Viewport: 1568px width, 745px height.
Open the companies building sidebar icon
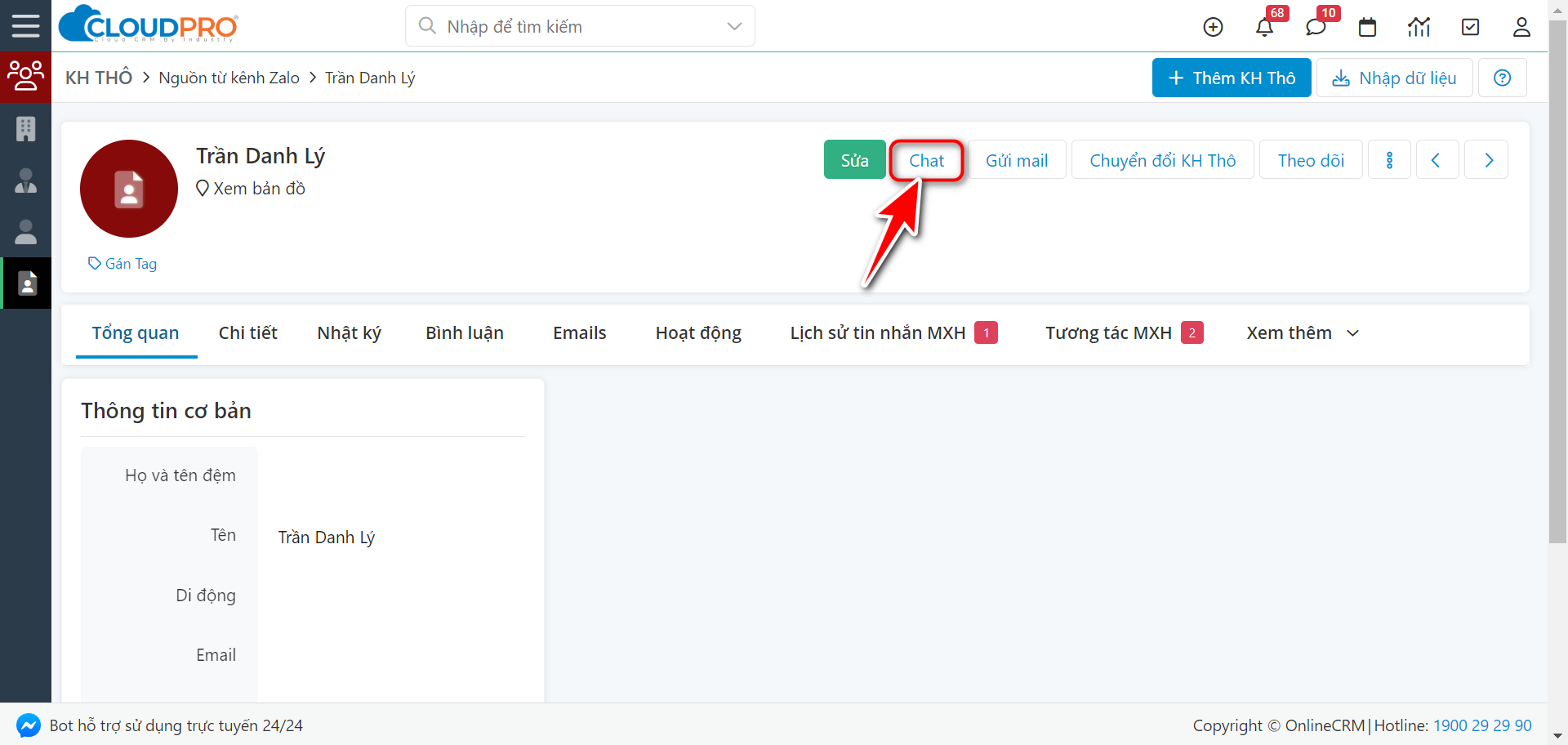pyautogui.click(x=25, y=128)
